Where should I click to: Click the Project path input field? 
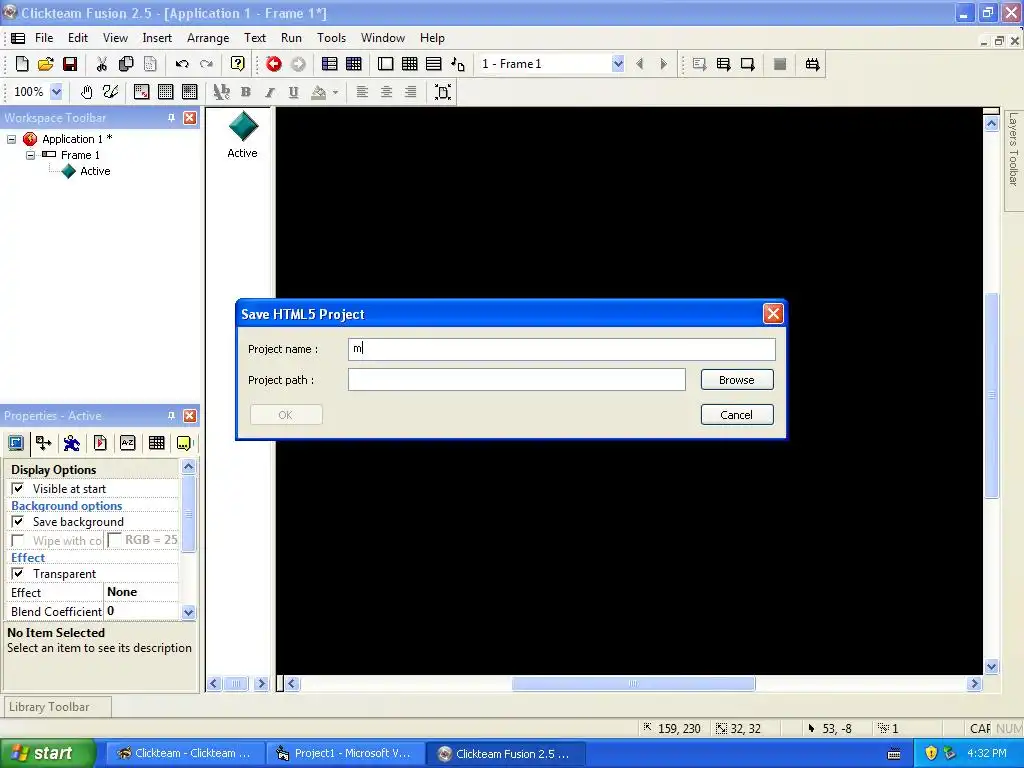tap(517, 379)
